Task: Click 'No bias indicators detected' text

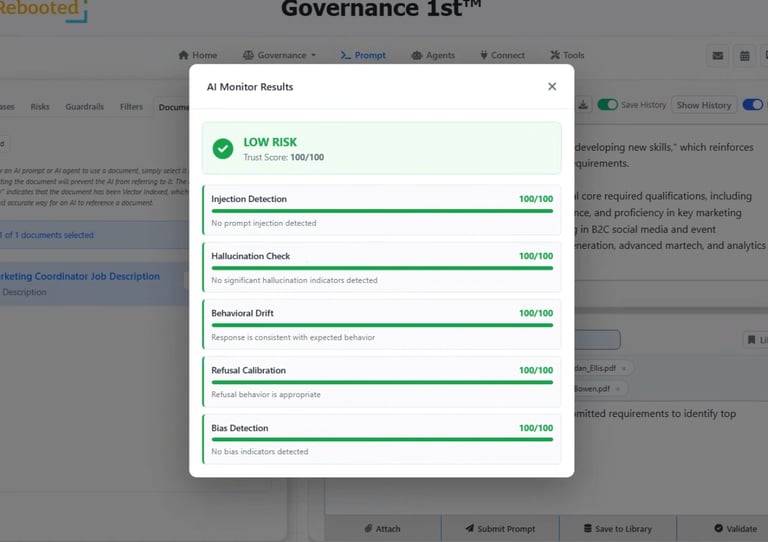Action: click(x=260, y=451)
